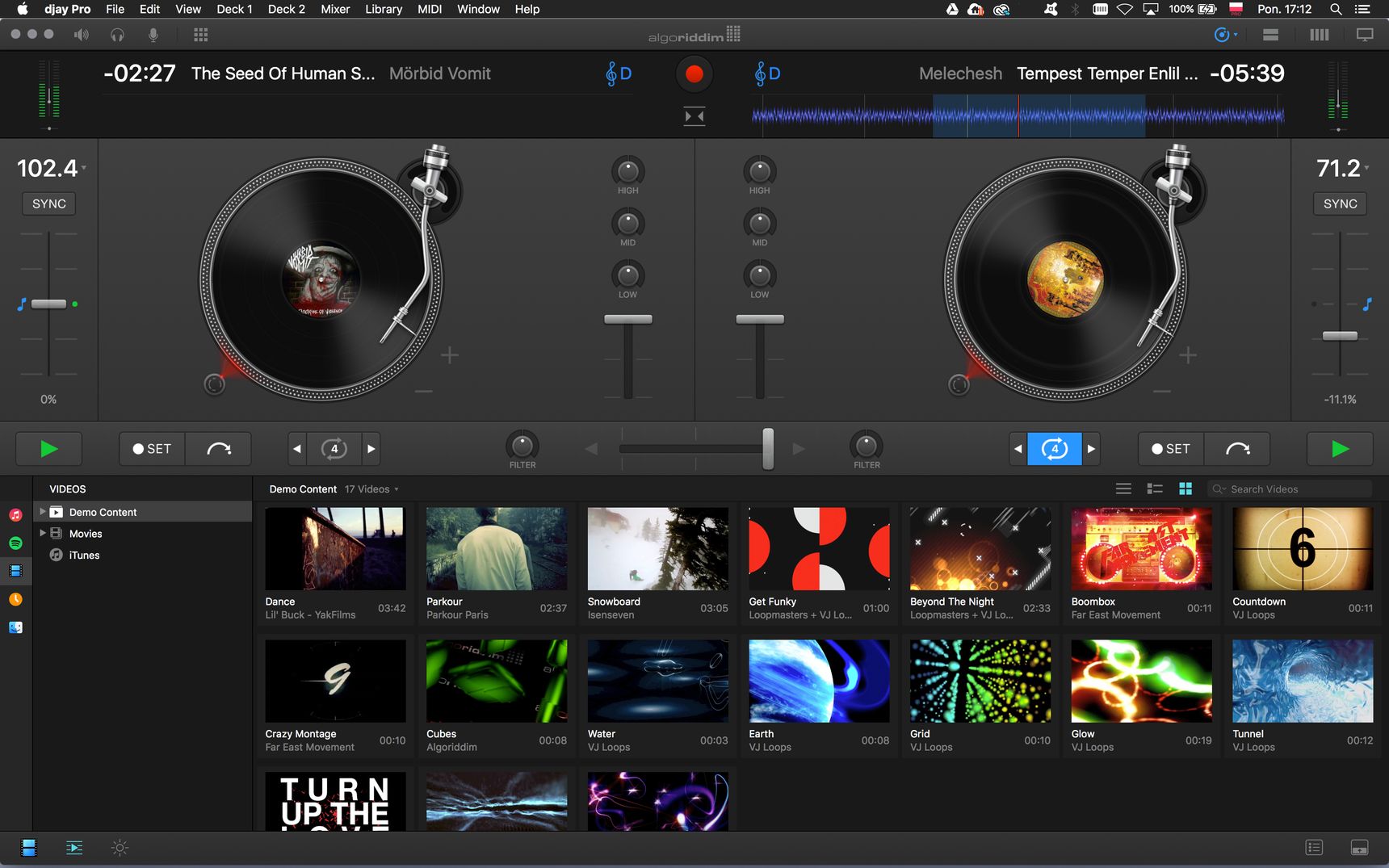Open the Mixer menu
The height and width of the screenshot is (868, 1389).
(x=335, y=9)
